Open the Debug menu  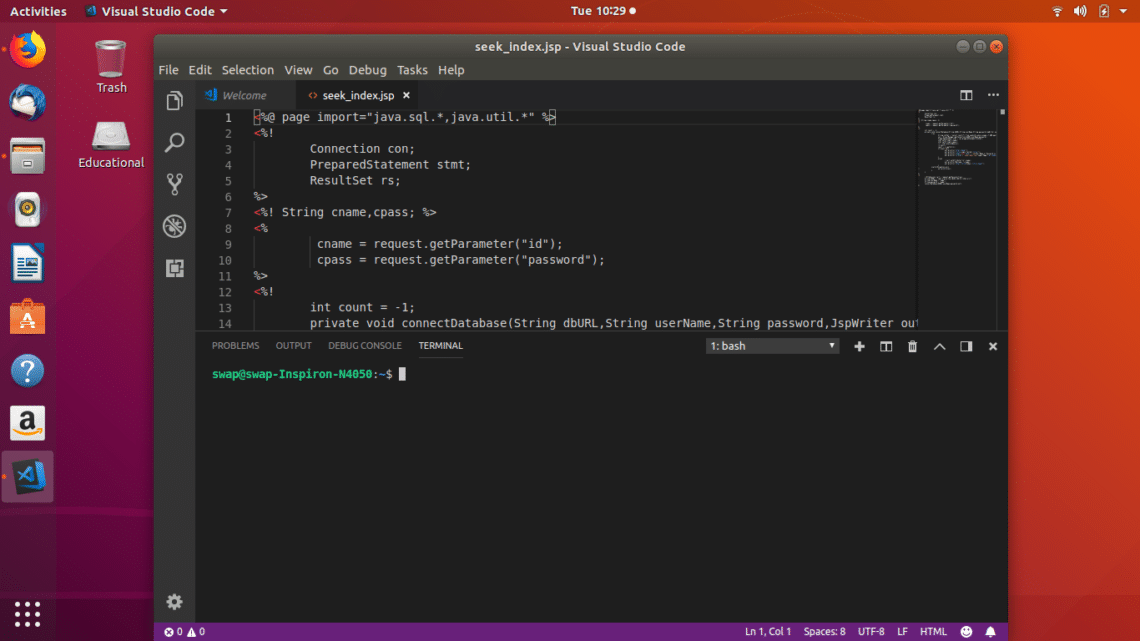point(368,70)
